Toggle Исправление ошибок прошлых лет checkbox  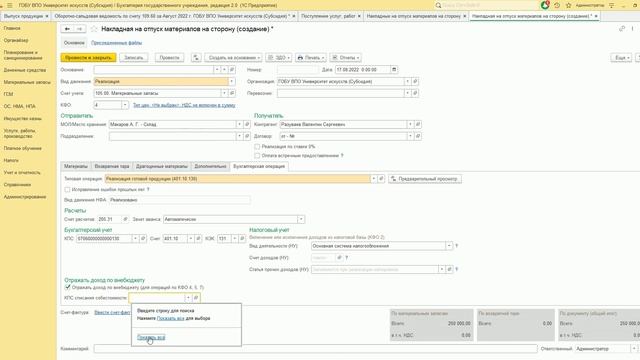(67, 189)
